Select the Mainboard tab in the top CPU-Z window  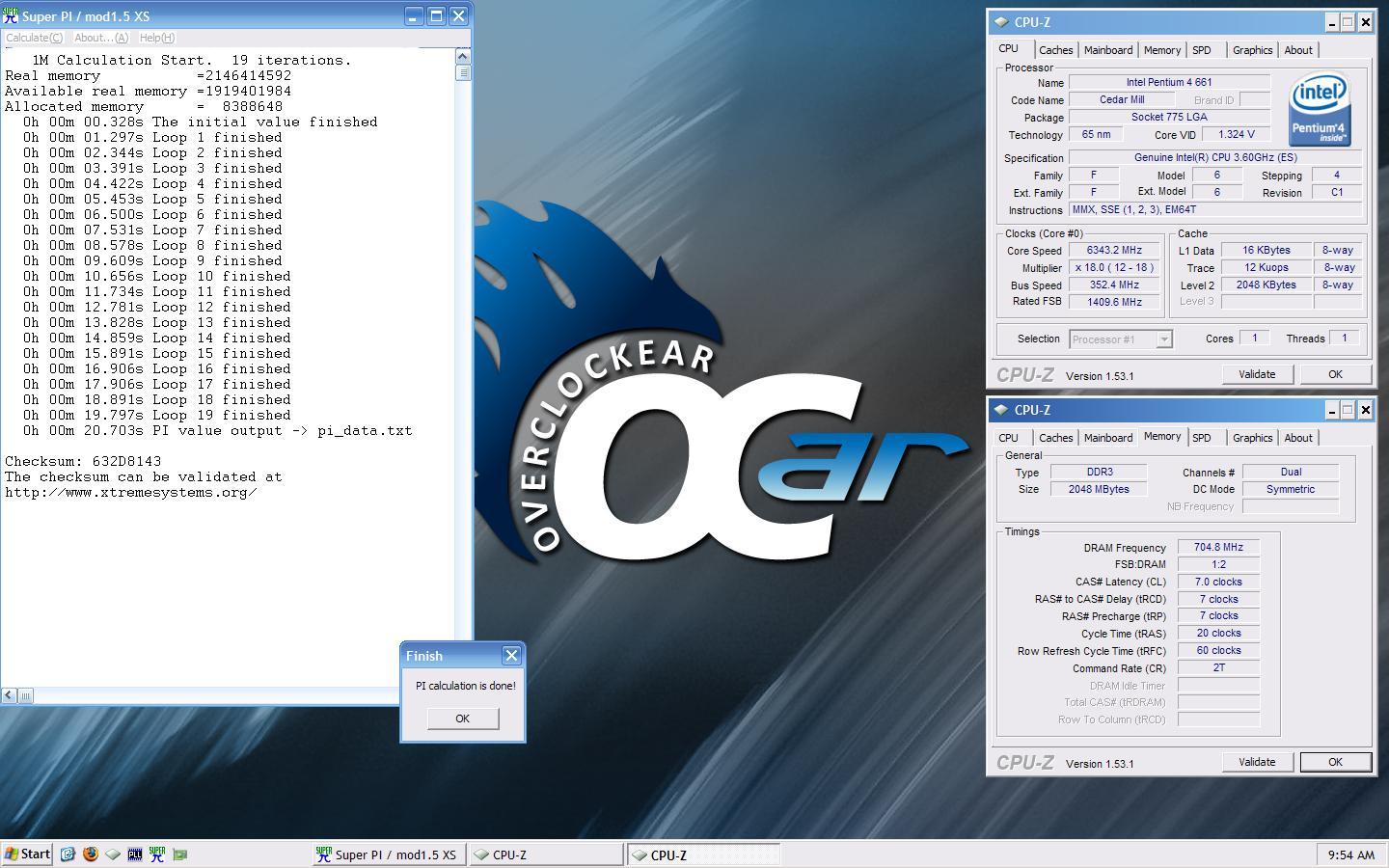1108,50
